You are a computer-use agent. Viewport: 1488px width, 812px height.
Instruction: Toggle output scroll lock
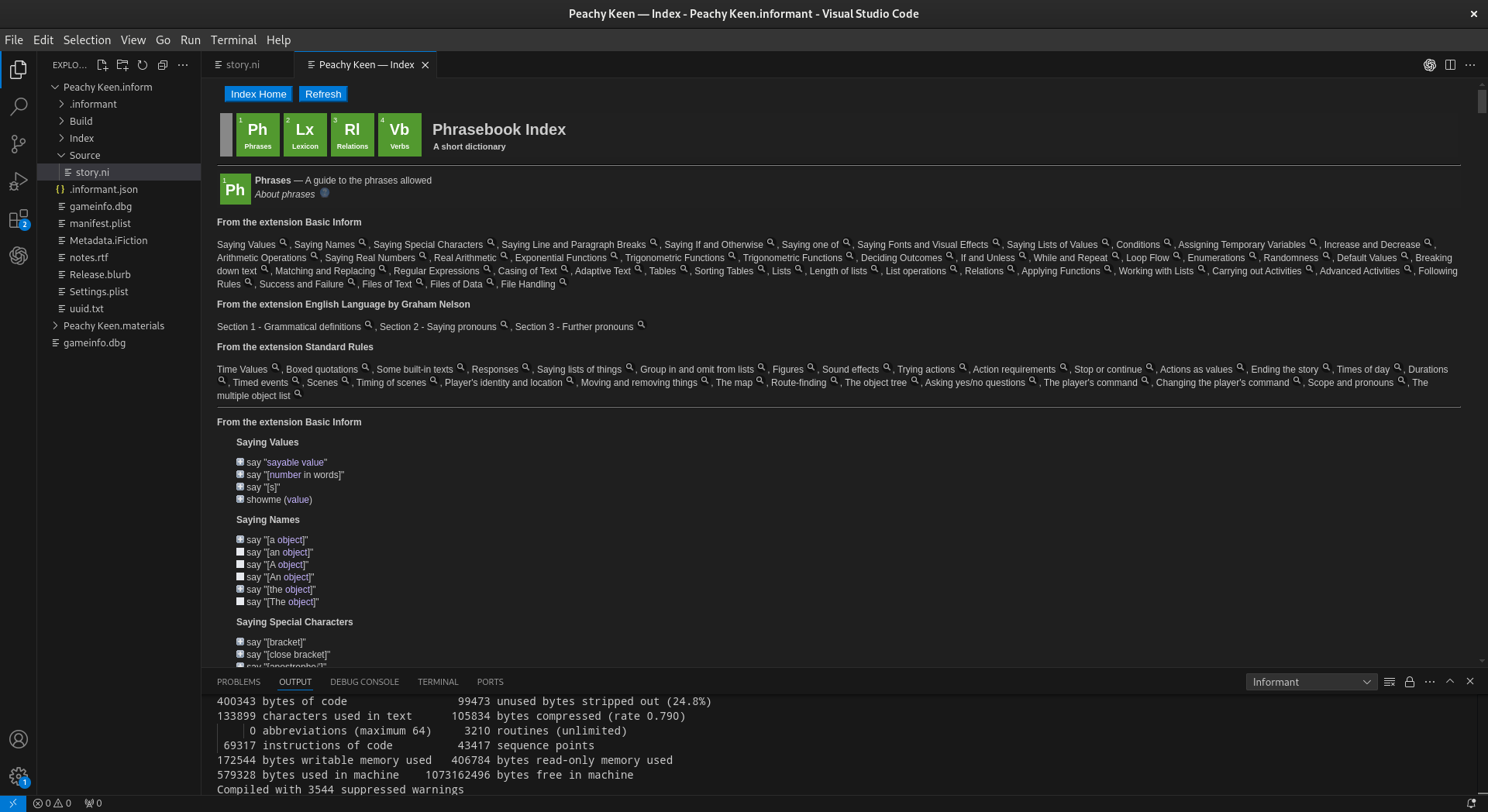click(x=1410, y=682)
